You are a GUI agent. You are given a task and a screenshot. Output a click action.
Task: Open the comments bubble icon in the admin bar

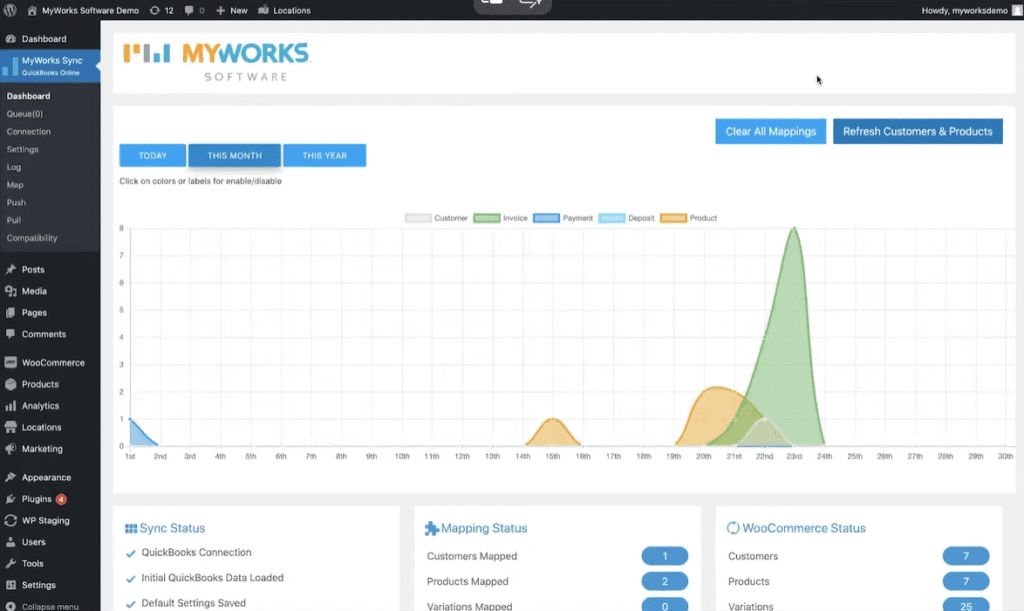point(189,10)
